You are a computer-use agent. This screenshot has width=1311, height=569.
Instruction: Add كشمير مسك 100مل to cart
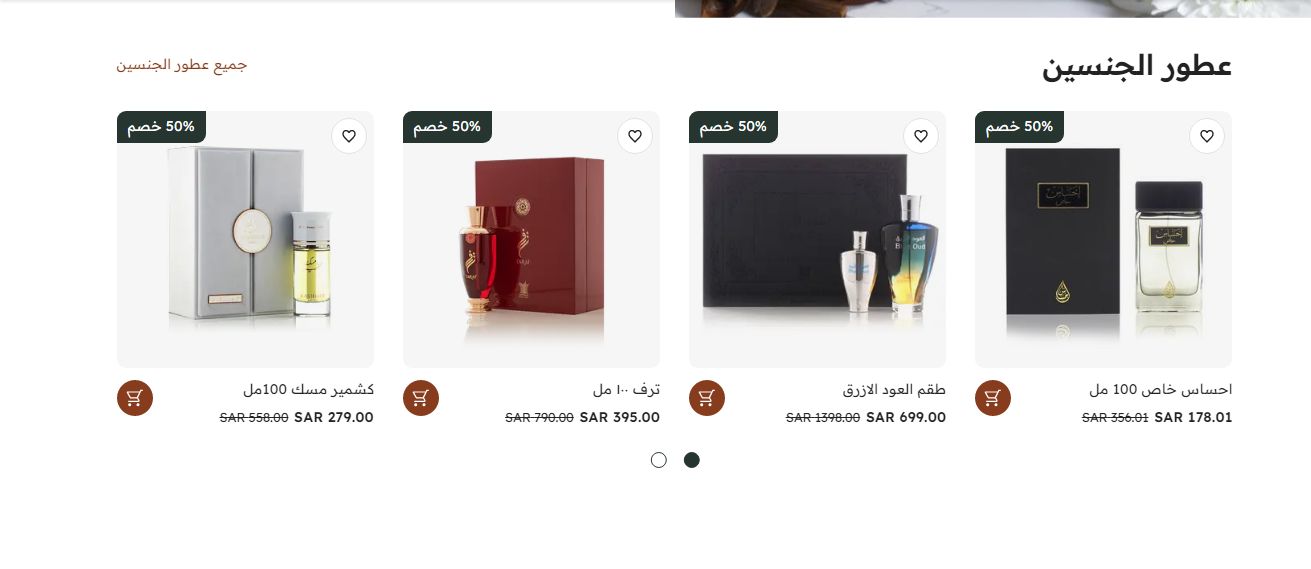[x=134, y=398]
